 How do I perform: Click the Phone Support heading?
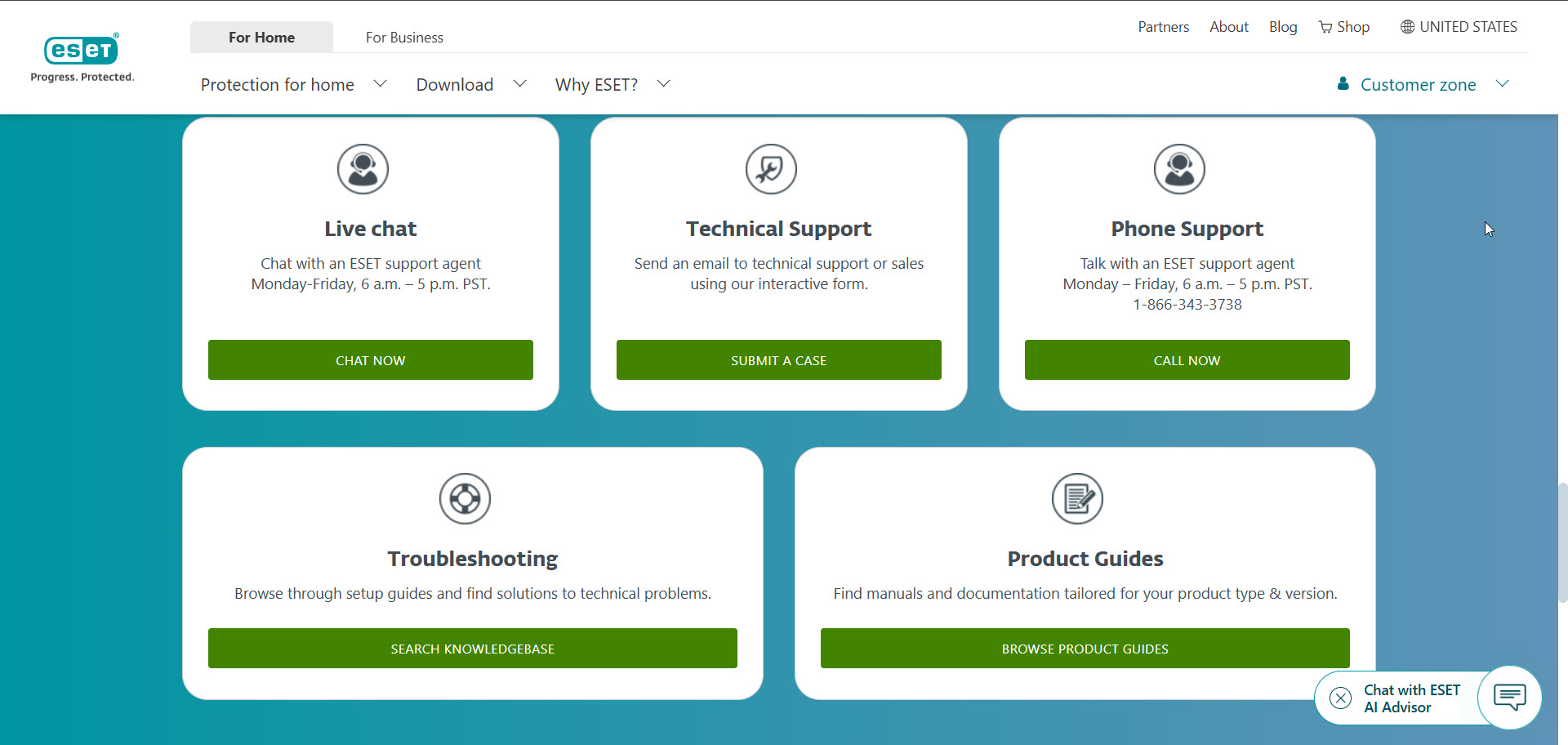(1187, 229)
